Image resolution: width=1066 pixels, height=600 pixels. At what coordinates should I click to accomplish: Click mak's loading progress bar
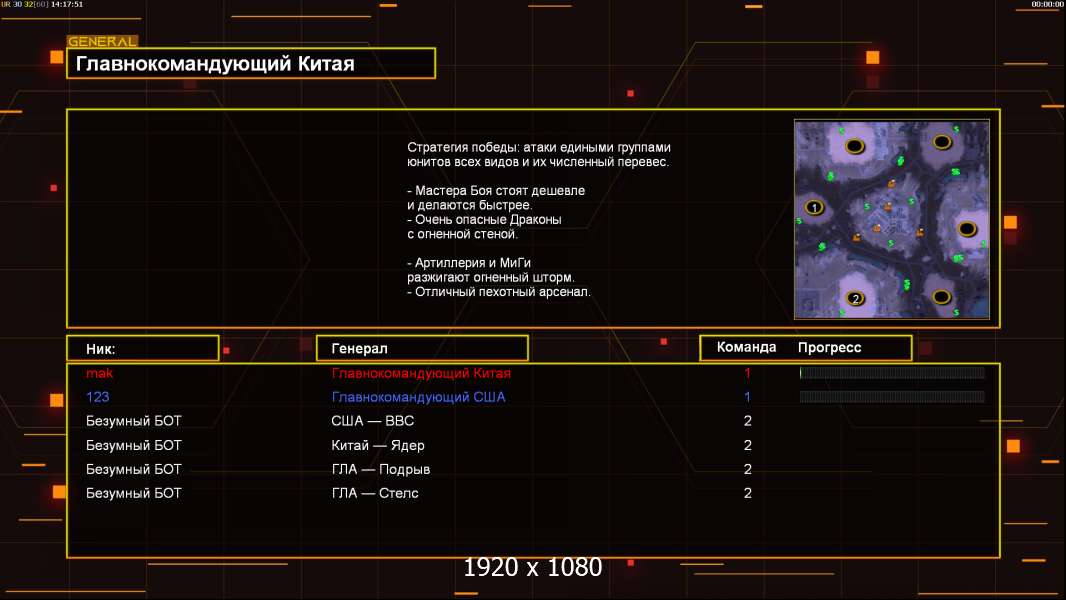point(892,372)
